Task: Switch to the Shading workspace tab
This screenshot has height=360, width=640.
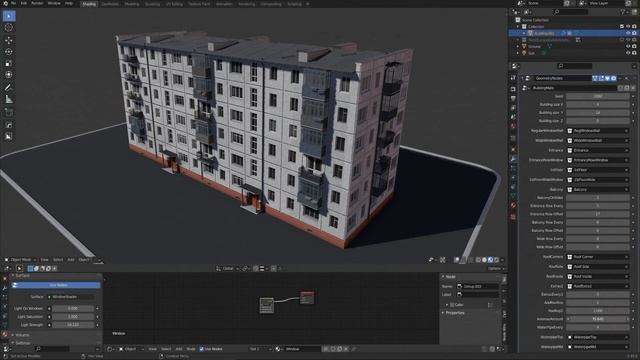Action: point(89,4)
